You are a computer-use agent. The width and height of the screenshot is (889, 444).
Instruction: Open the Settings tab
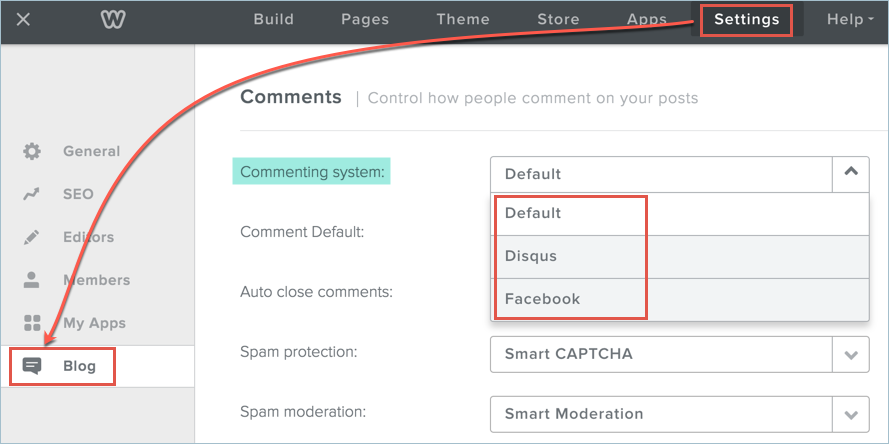tap(746, 20)
